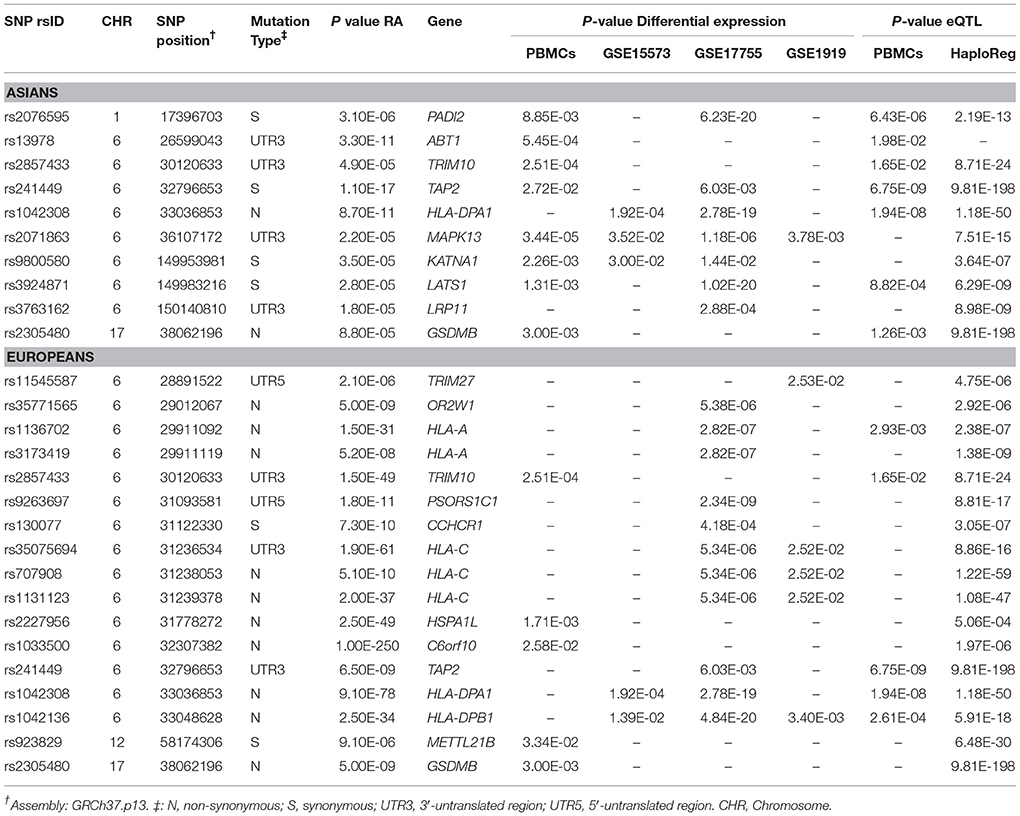This screenshot has width=1020, height=816.
Task: Select value 2.61E-04 in HLA-DPB1 row
Action: (898, 718)
